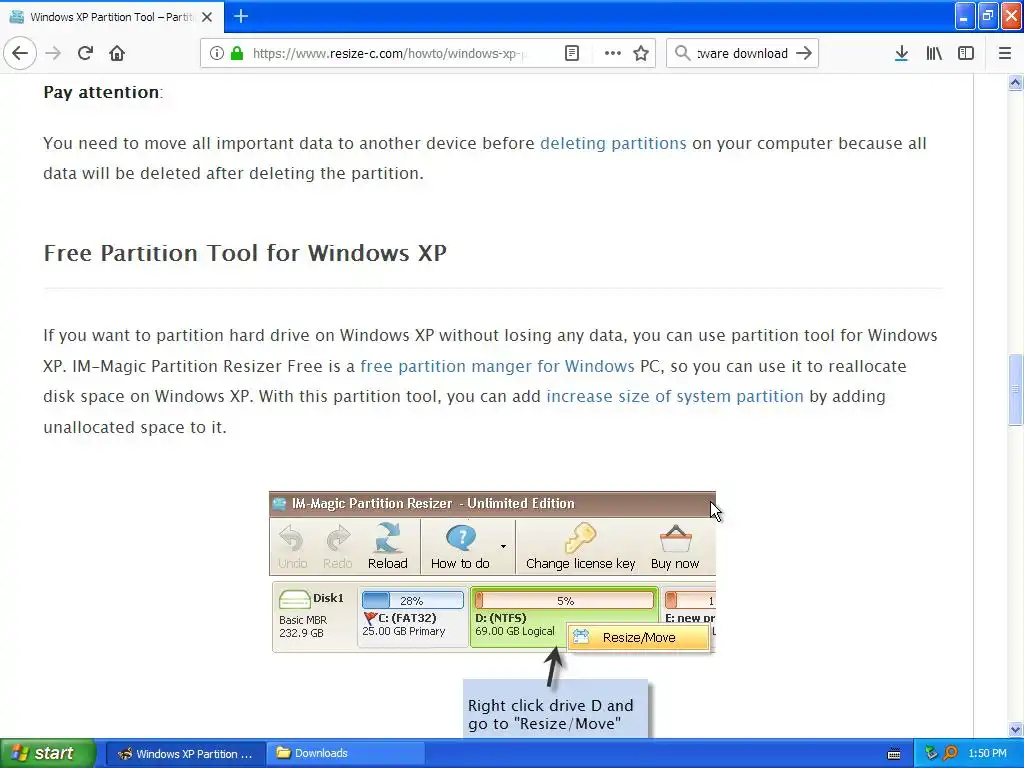Reload the current page
Screen dimensions: 1024x768
pos(85,53)
